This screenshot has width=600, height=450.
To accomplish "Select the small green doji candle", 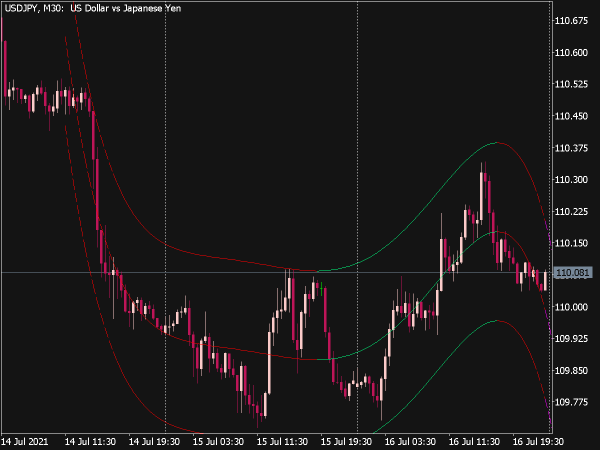I will (x=321, y=288).
